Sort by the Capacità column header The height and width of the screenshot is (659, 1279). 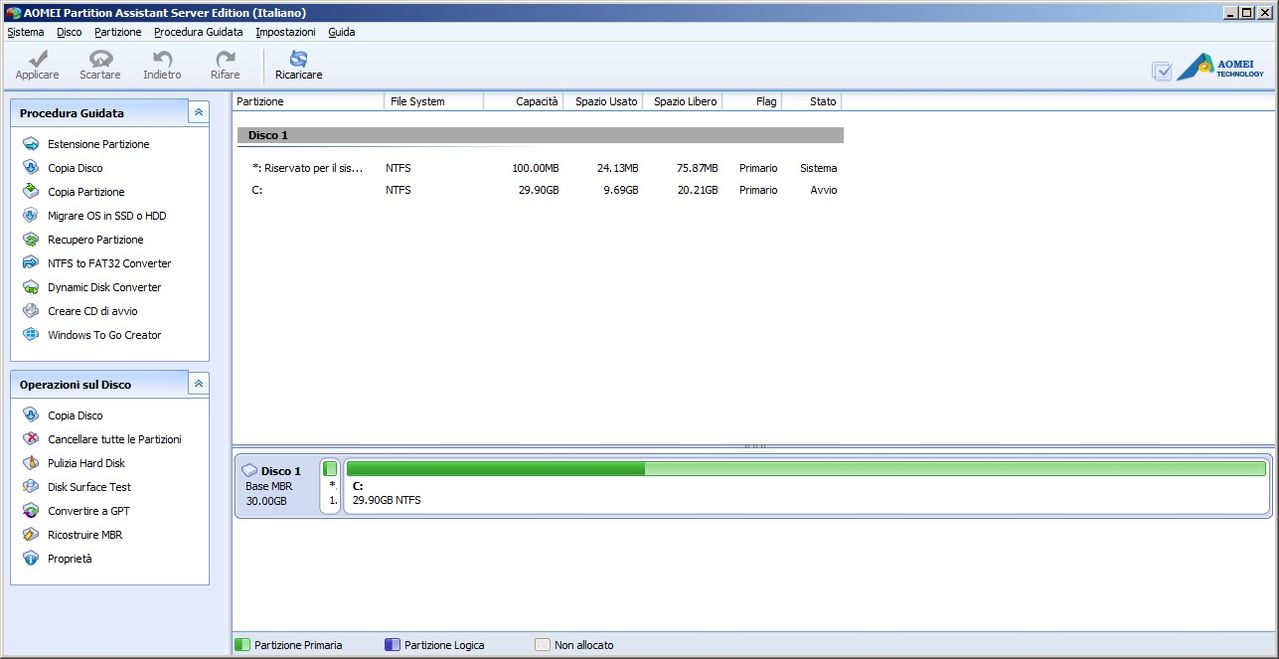(523, 101)
